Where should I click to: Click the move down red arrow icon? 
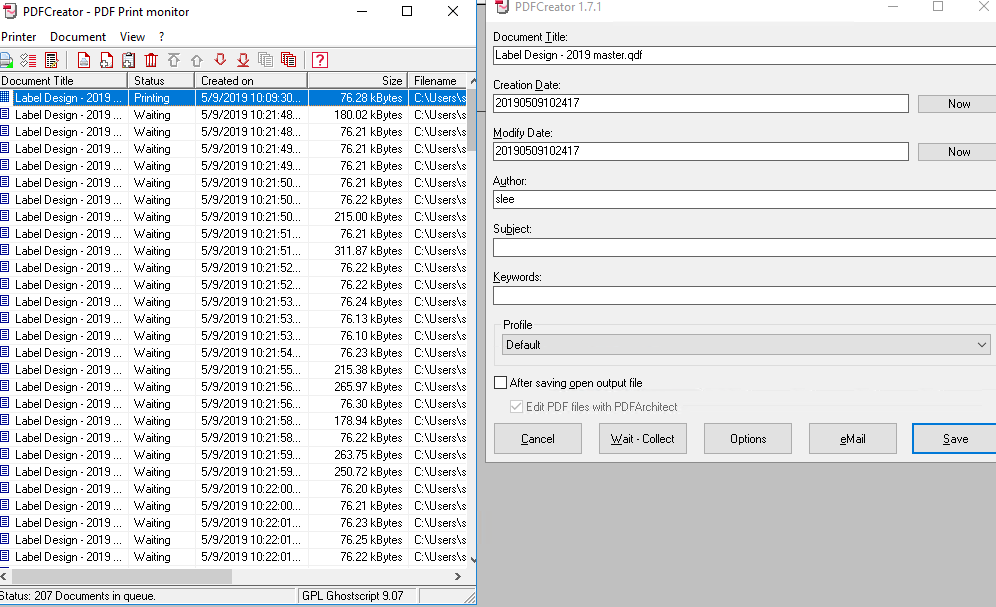220,60
